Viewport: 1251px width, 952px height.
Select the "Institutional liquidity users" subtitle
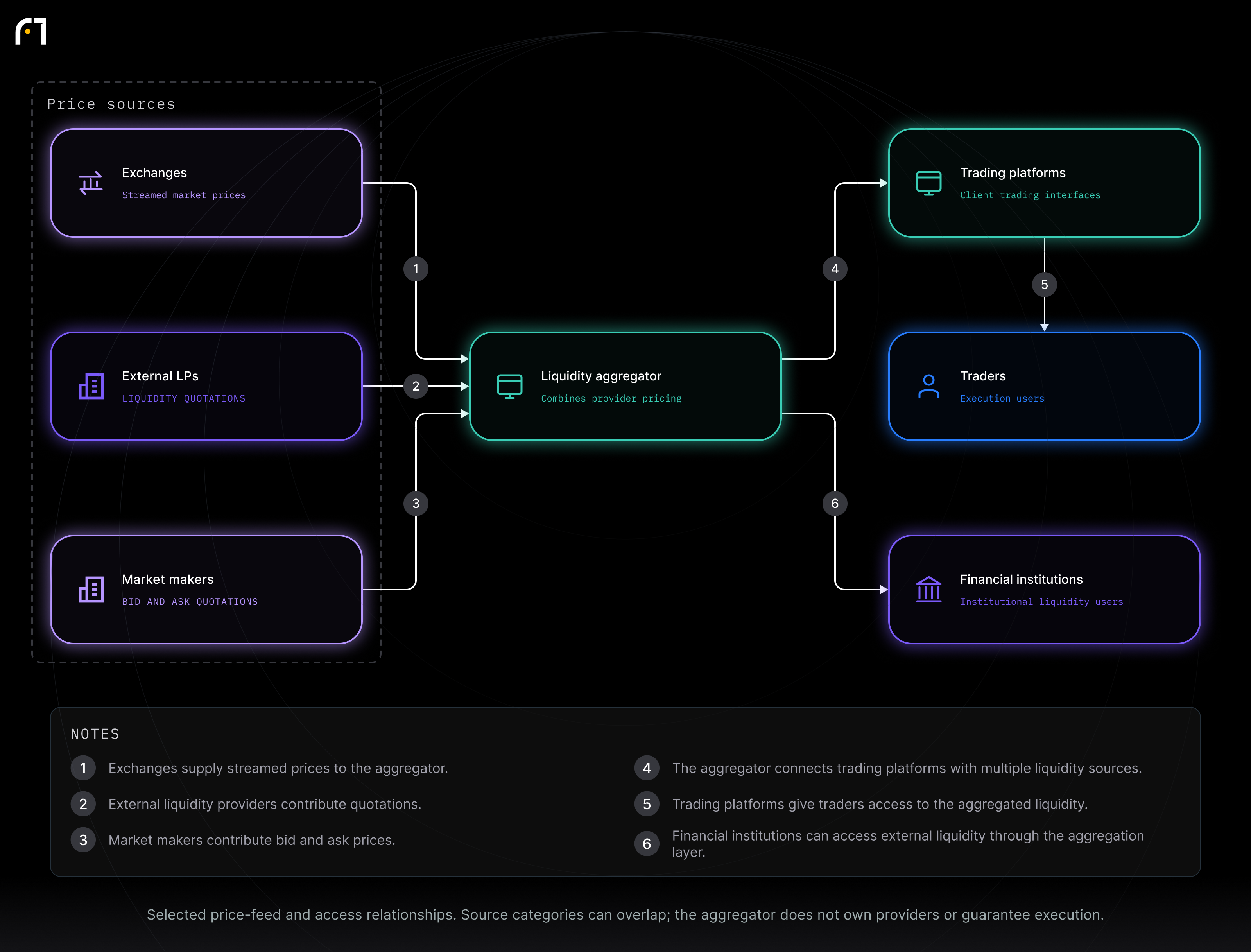click(1041, 602)
